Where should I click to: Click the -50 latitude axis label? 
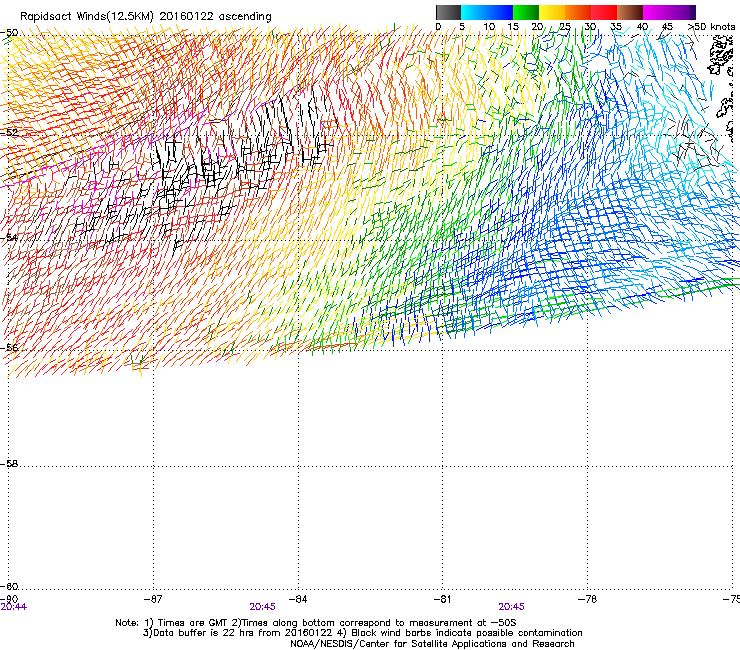tap(9, 33)
